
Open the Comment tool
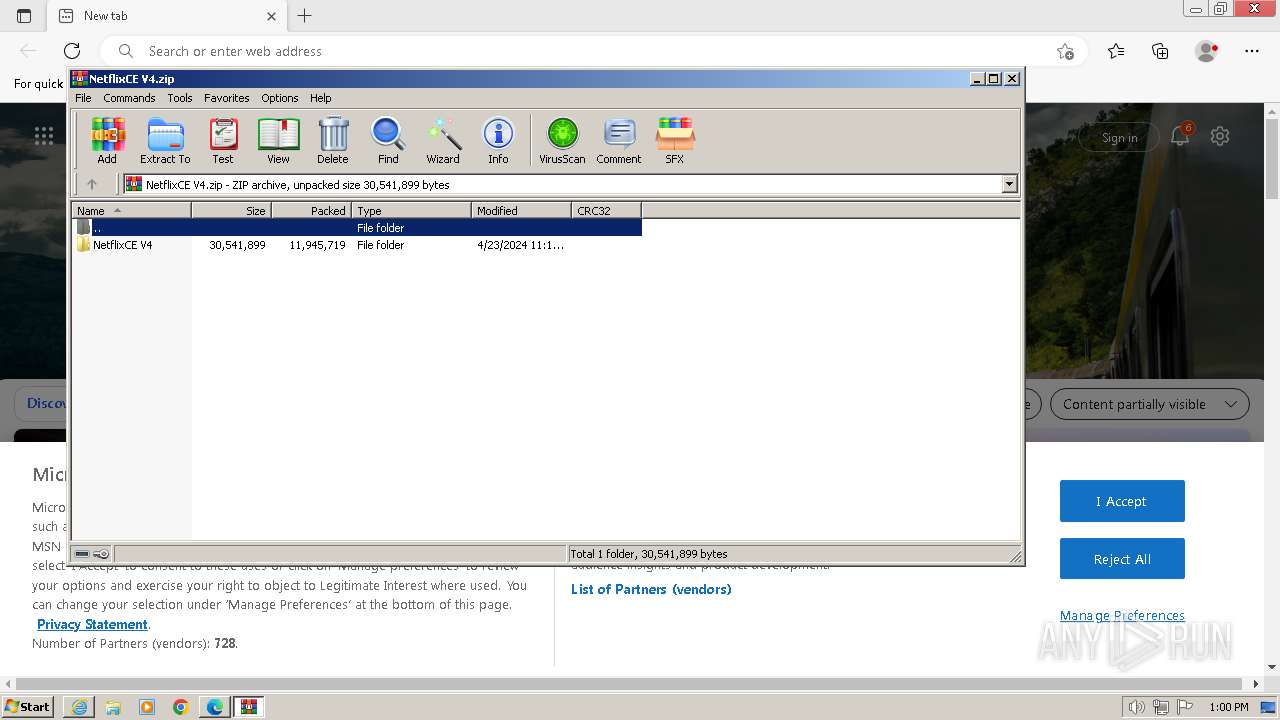coord(619,140)
